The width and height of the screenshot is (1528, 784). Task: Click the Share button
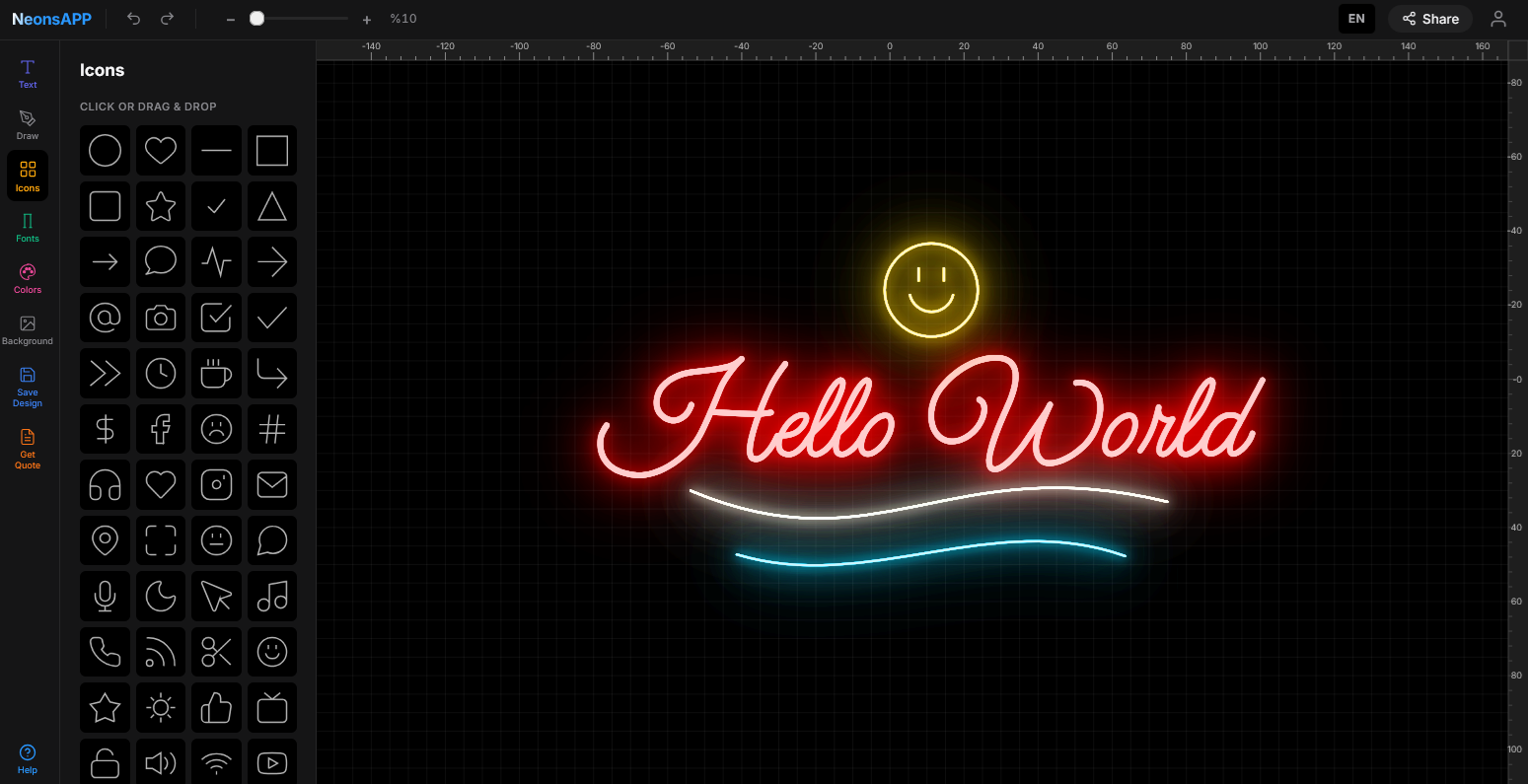tap(1429, 19)
